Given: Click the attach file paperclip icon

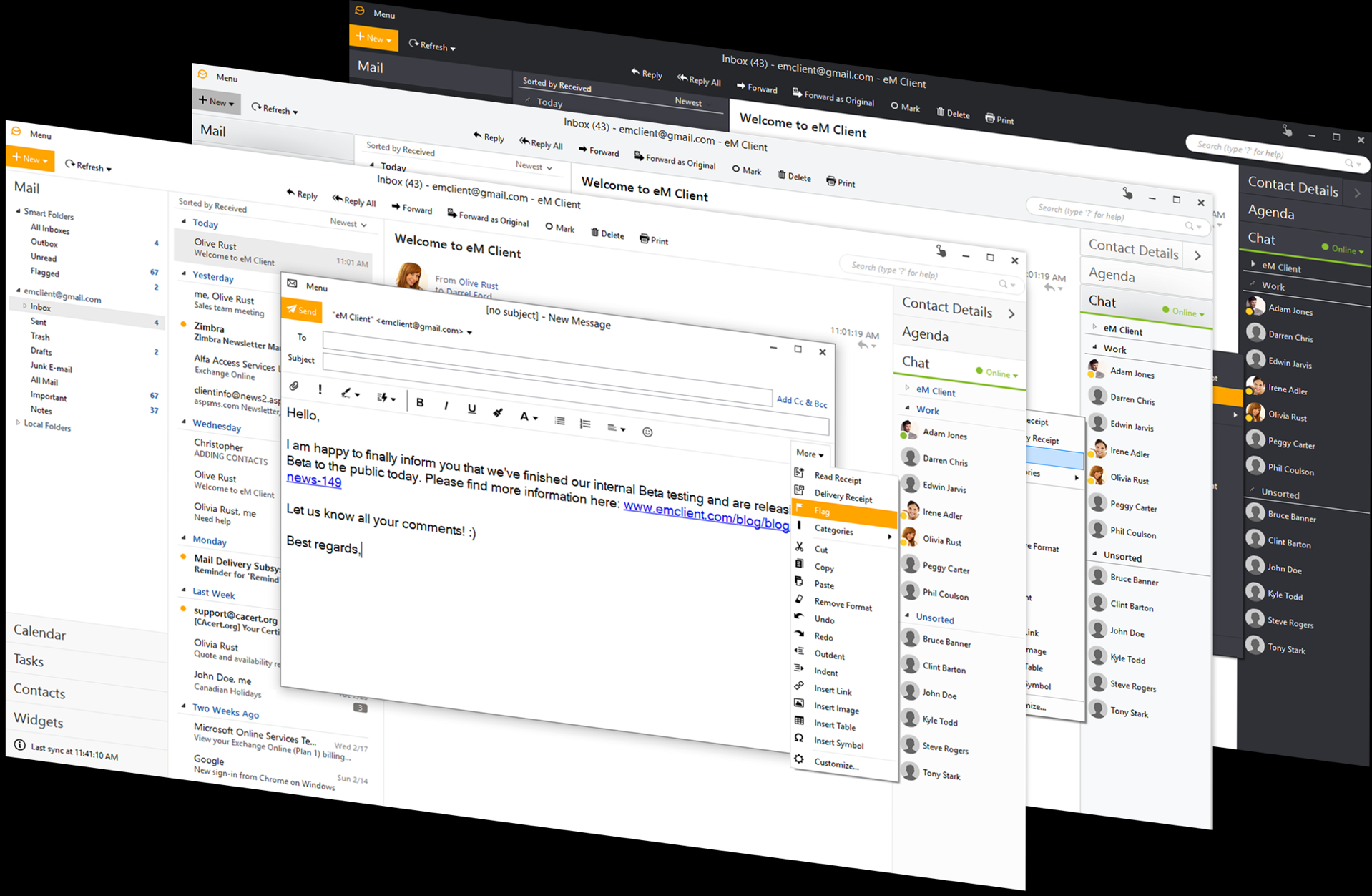Looking at the screenshot, I should pyautogui.click(x=294, y=386).
